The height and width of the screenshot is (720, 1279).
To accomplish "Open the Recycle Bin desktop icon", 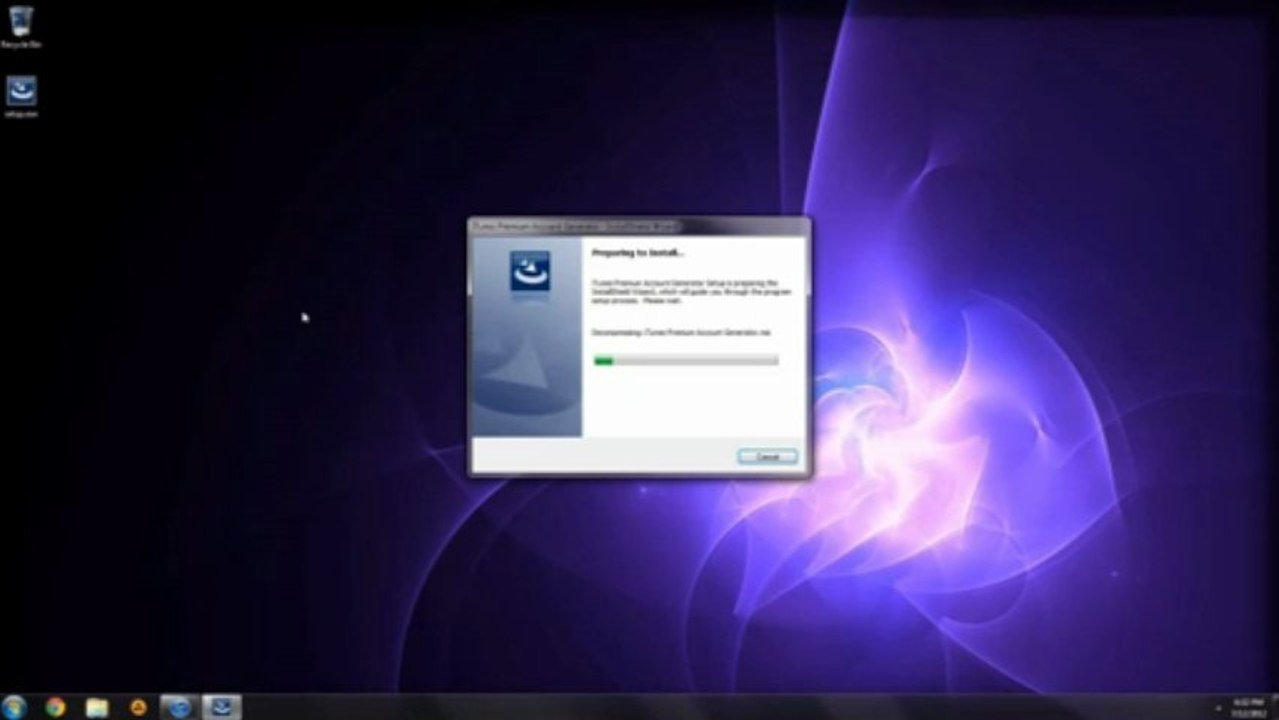I will coord(21,27).
